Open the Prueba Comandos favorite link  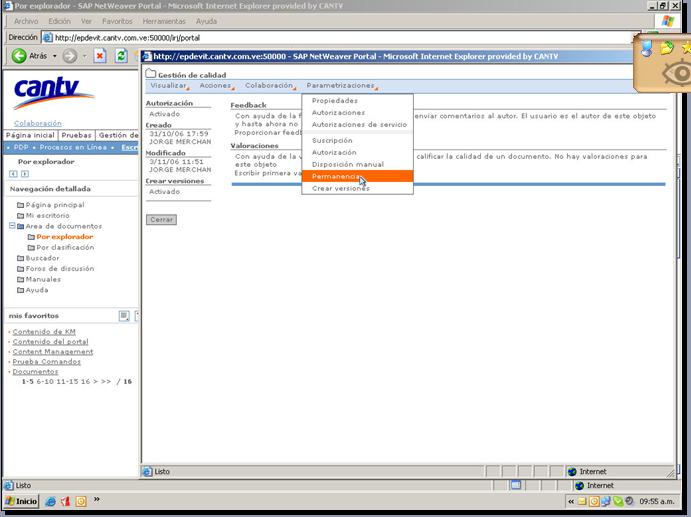point(47,362)
